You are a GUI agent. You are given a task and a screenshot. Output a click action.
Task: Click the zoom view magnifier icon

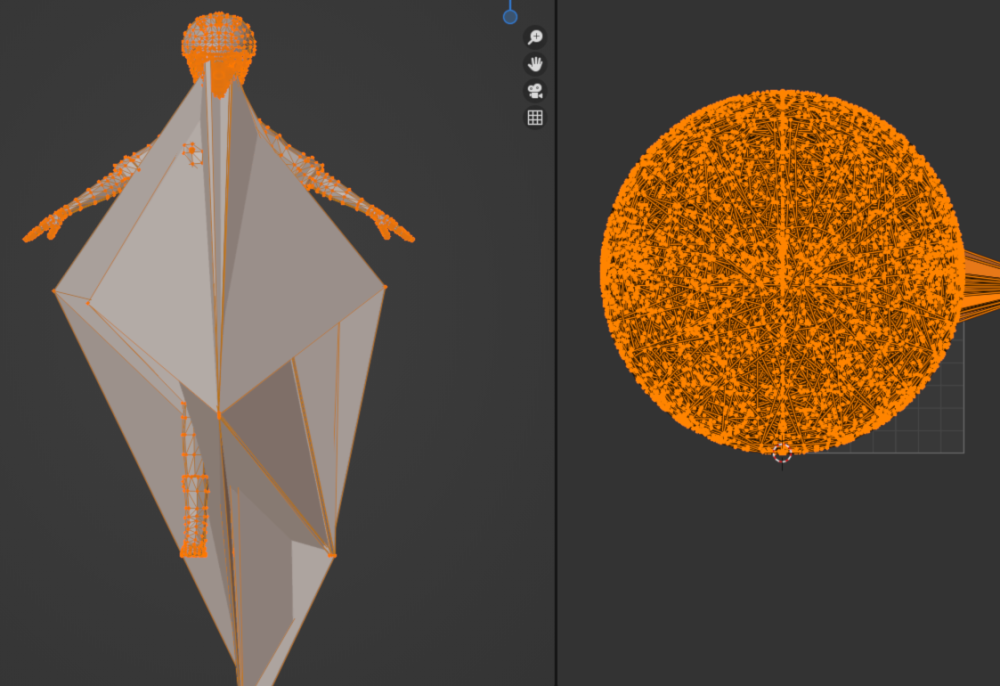click(x=535, y=37)
